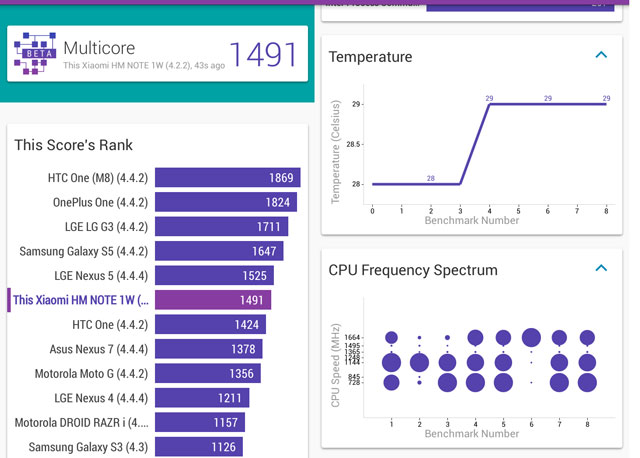Click the 'Asus Nexus 7 (4.4.4)' label
The width and height of the screenshot is (640, 458).
98,349
